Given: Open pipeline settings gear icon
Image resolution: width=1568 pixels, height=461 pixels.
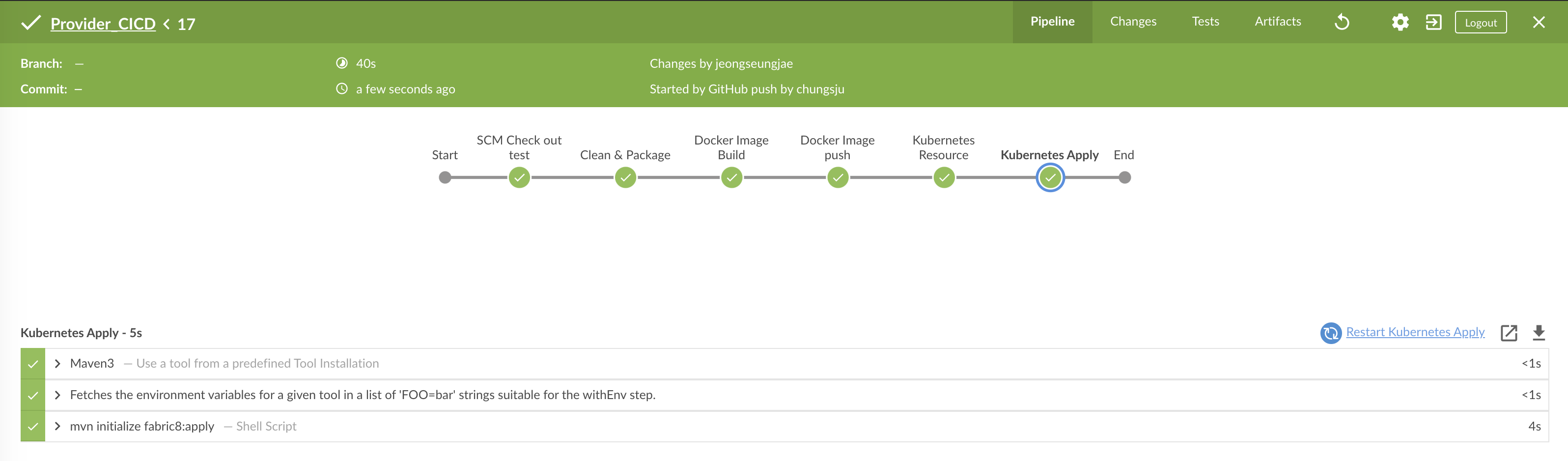Looking at the screenshot, I should 1400,23.
